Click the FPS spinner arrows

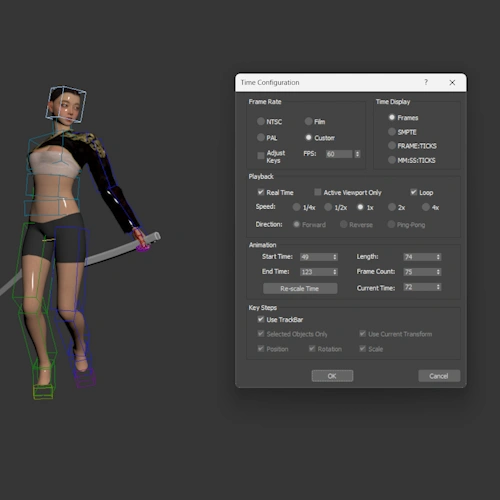tap(357, 154)
